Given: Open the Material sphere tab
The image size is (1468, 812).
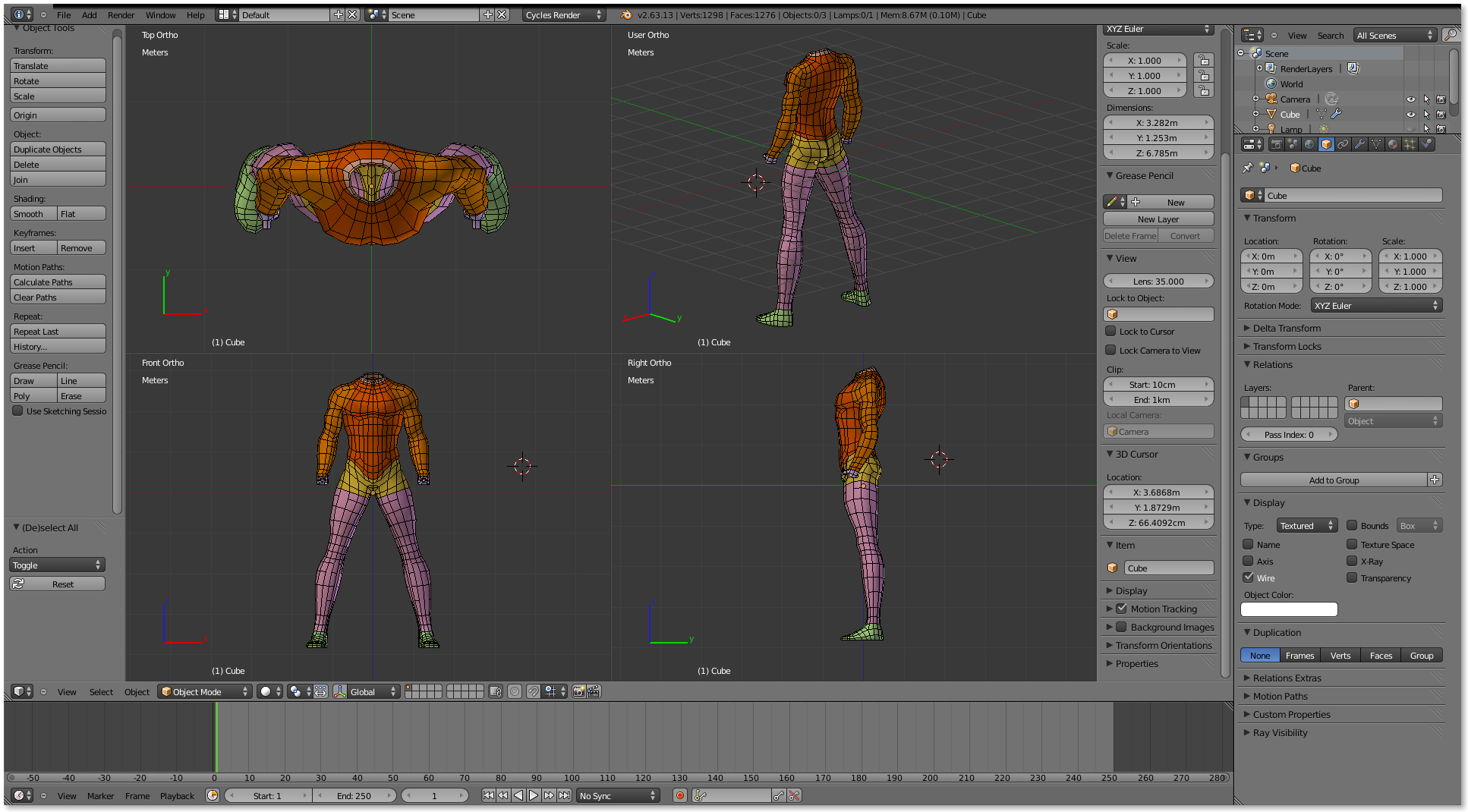Looking at the screenshot, I should coord(1393,144).
